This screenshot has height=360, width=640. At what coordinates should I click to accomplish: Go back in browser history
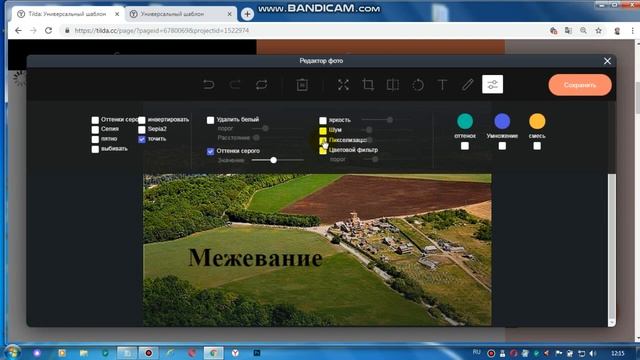[18, 31]
